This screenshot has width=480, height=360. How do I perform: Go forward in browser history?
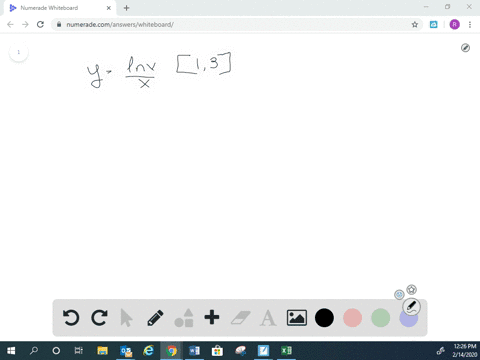[25, 24]
